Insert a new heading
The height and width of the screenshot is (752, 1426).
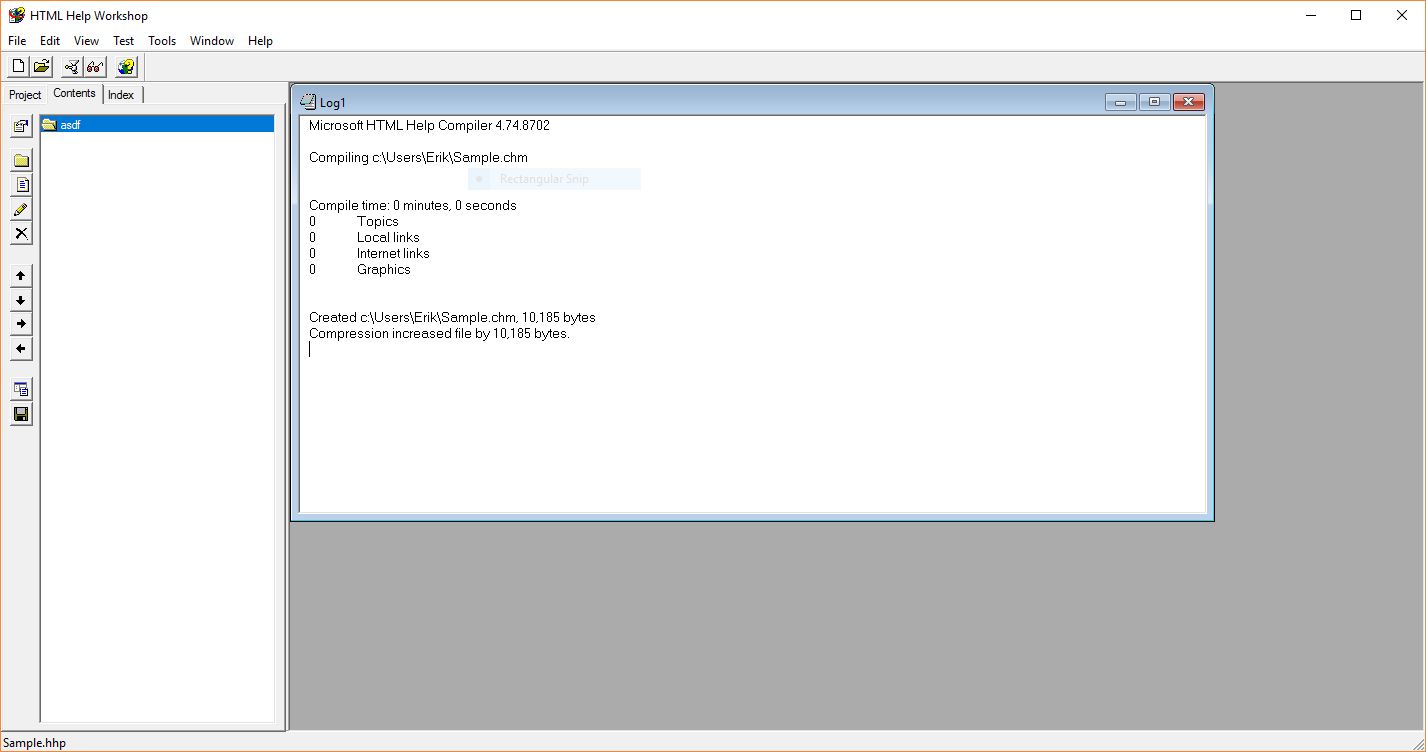[x=20, y=159]
